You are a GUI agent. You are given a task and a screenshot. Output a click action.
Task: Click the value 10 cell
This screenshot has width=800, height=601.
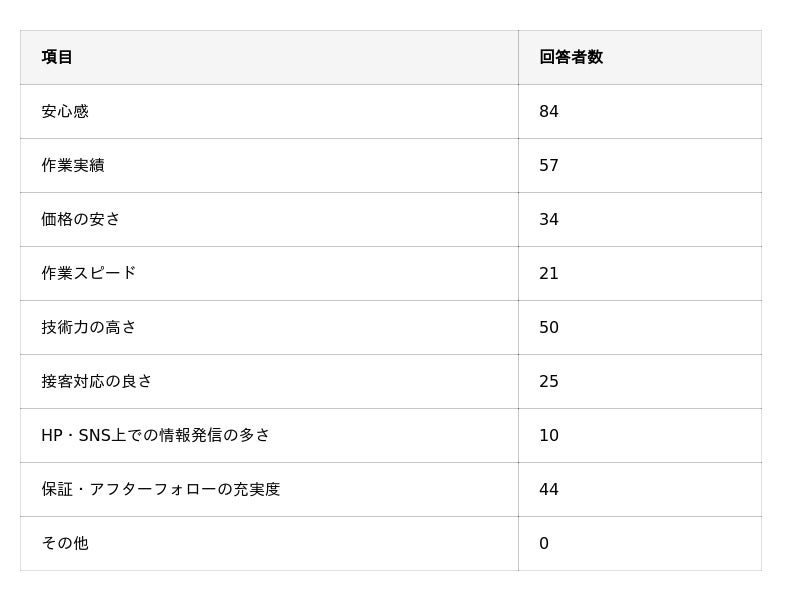549,435
